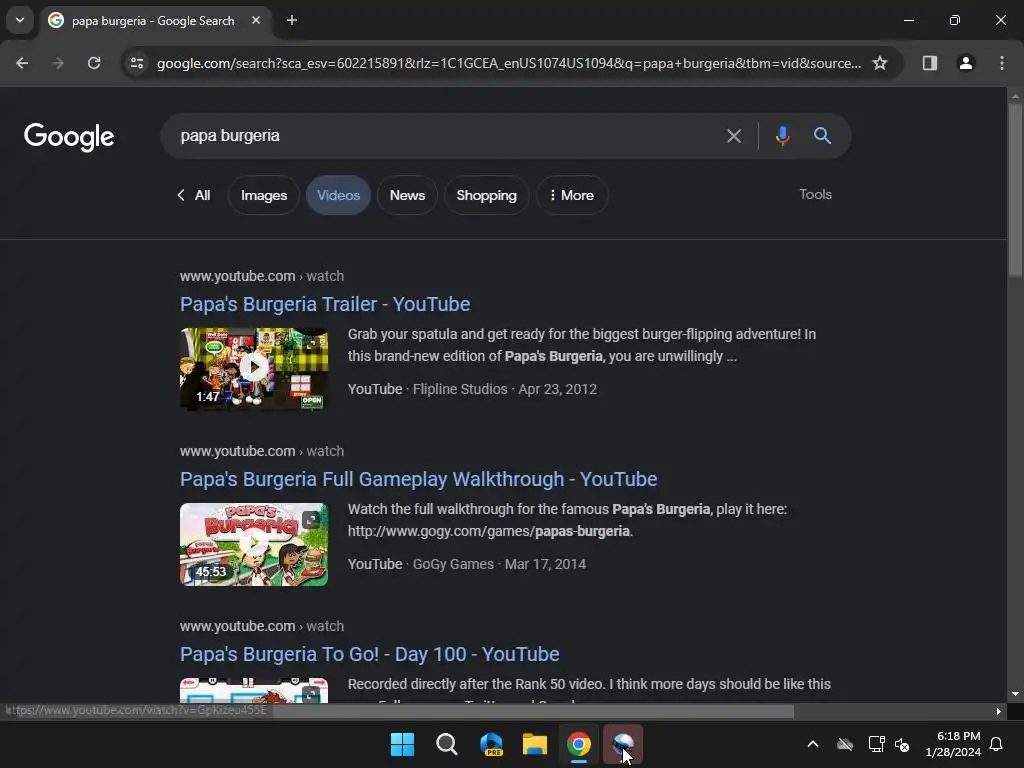Launch Microsoft Edge Preview from taskbar
Screen dimensions: 1024x768
(x=491, y=744)
